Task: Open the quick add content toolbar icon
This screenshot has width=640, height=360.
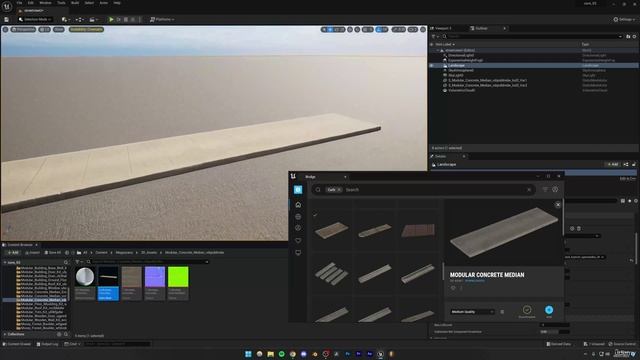Action: (64, 19)
